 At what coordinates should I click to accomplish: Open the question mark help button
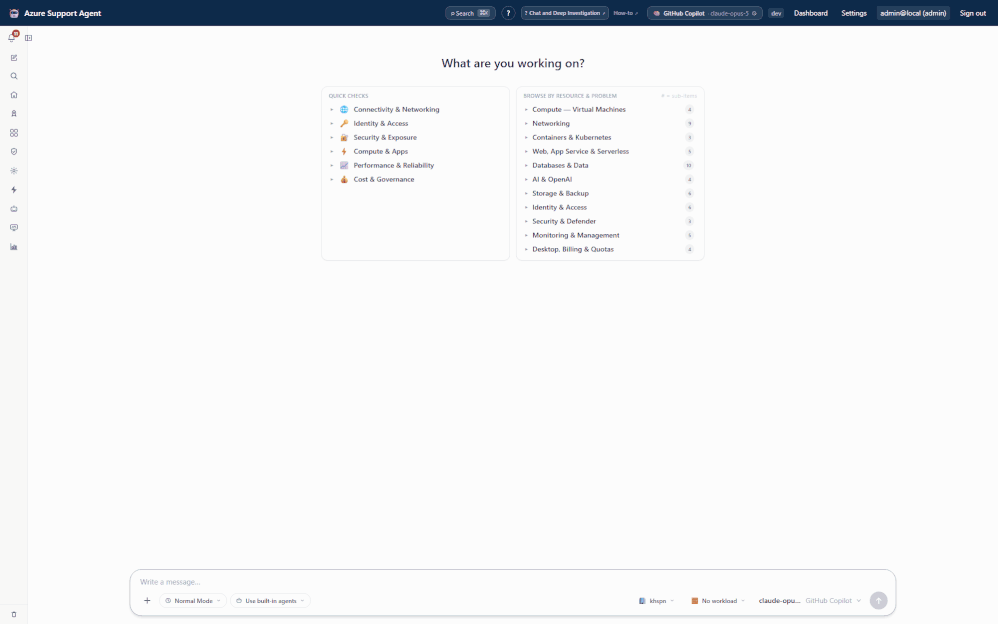[508, 13]
